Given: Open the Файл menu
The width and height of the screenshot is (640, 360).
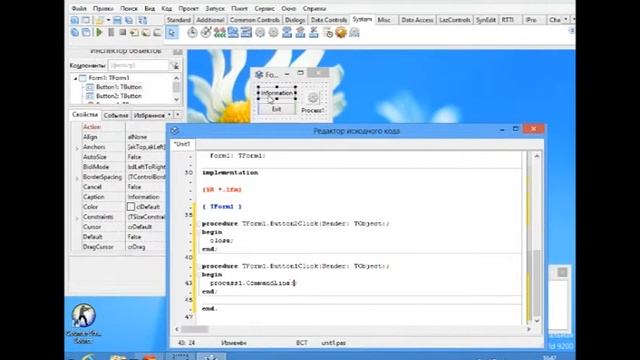Looking at the screenshot, I should pyautogui.click(x=79, y=8).
